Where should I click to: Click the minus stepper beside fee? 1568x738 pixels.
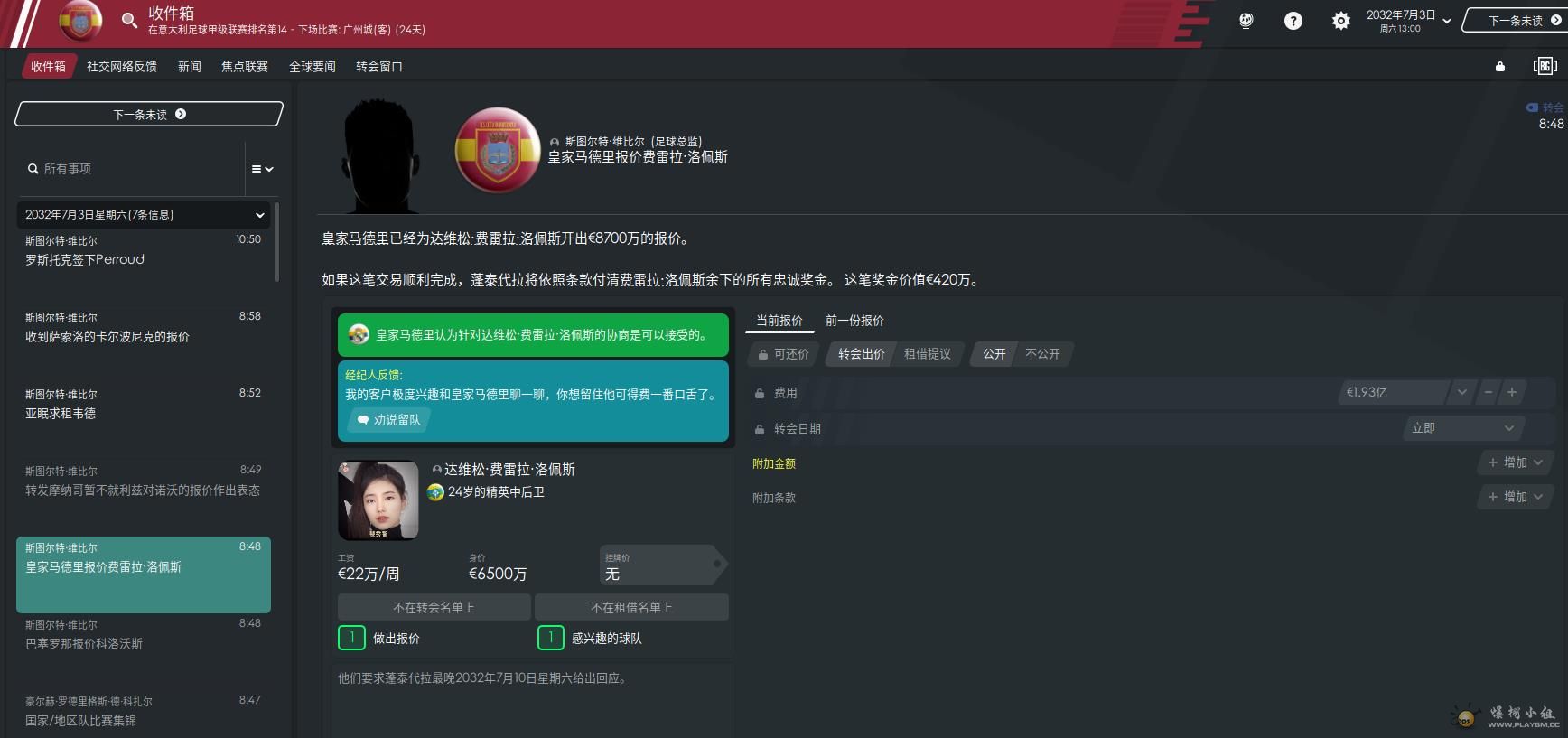coord(1488,392)
